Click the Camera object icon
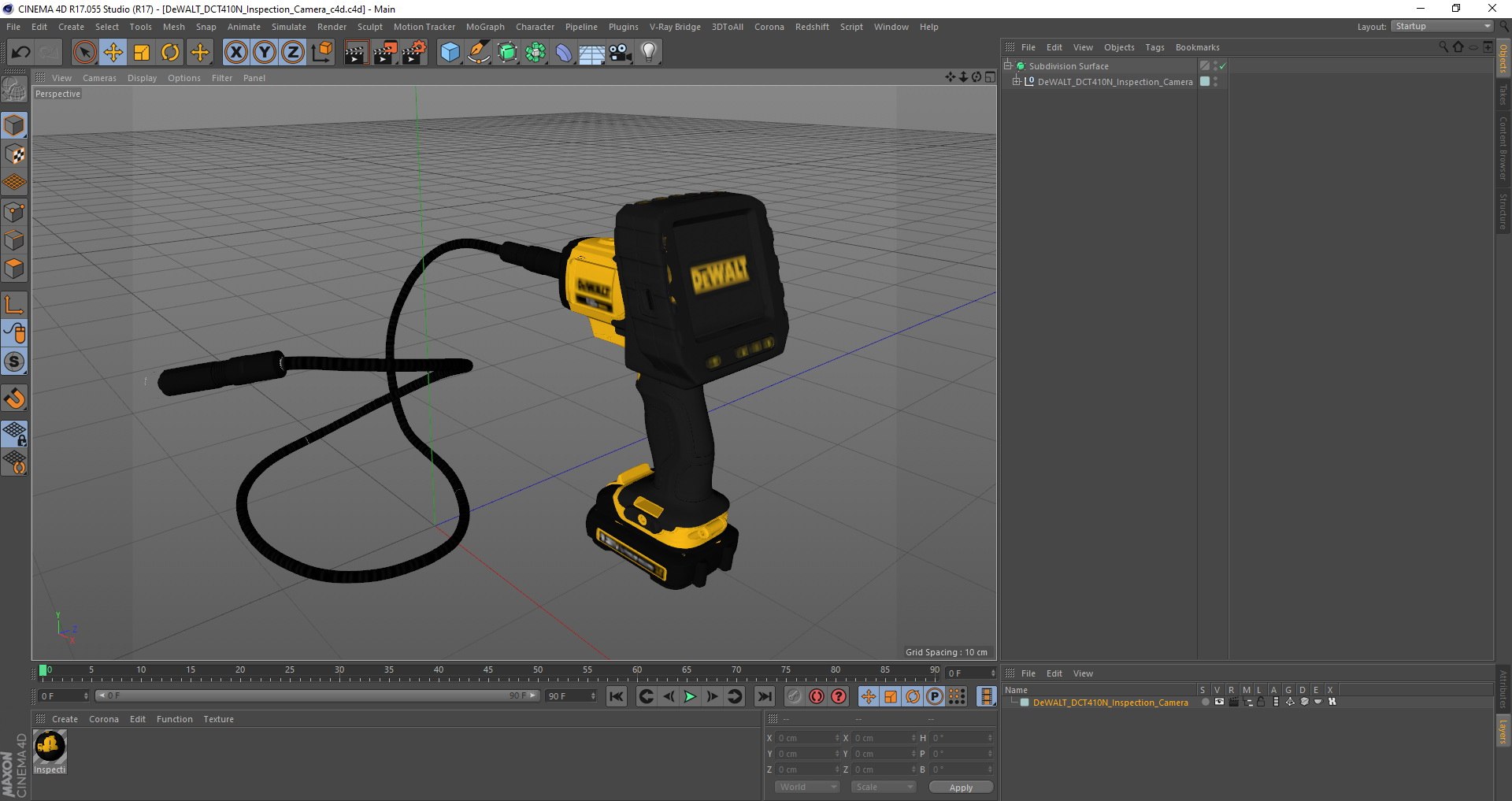 point(621,53)
